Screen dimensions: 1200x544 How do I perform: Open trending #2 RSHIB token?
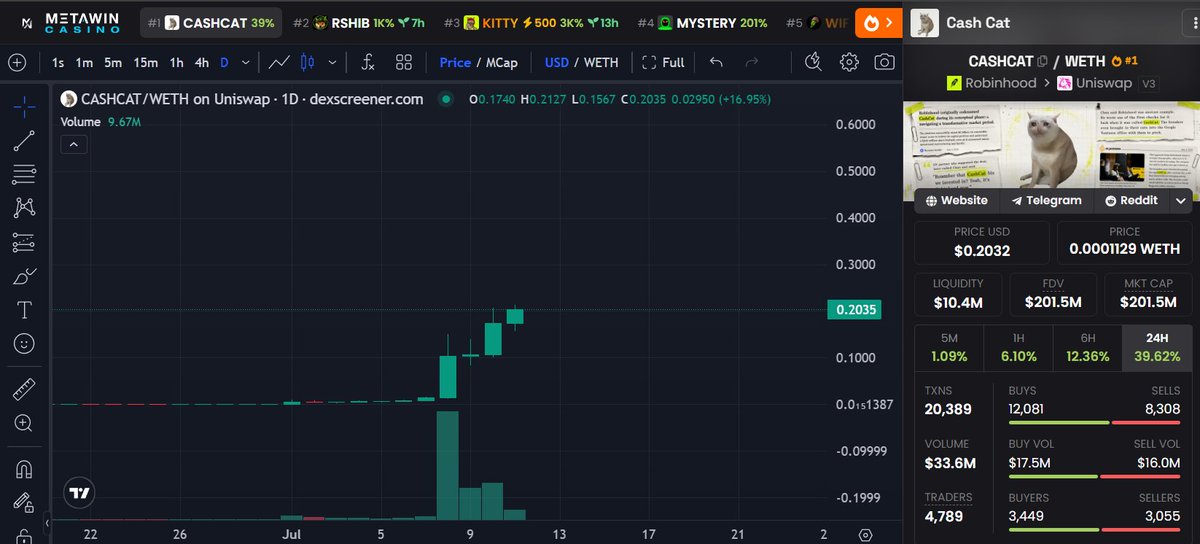[360, 22]
